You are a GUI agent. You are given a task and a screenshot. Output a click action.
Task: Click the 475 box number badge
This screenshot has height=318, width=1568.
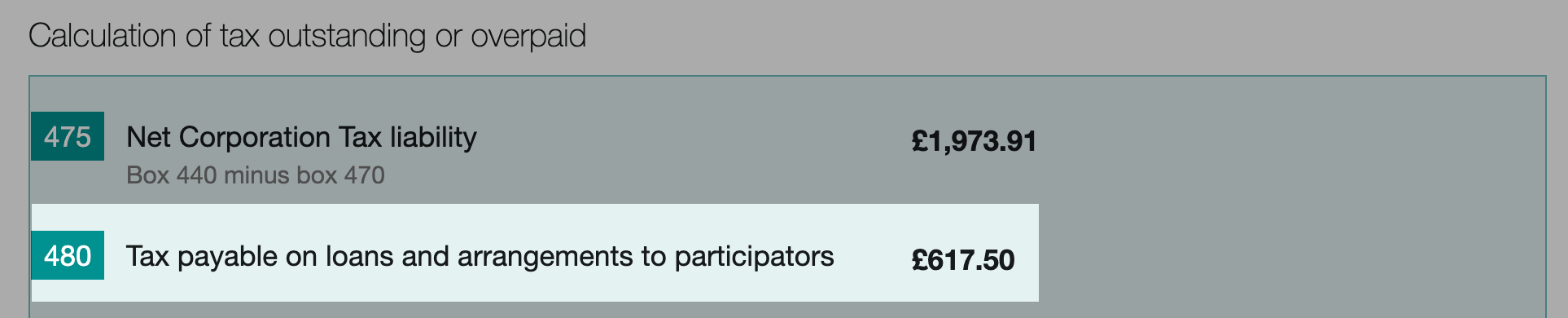coord(68,136)
